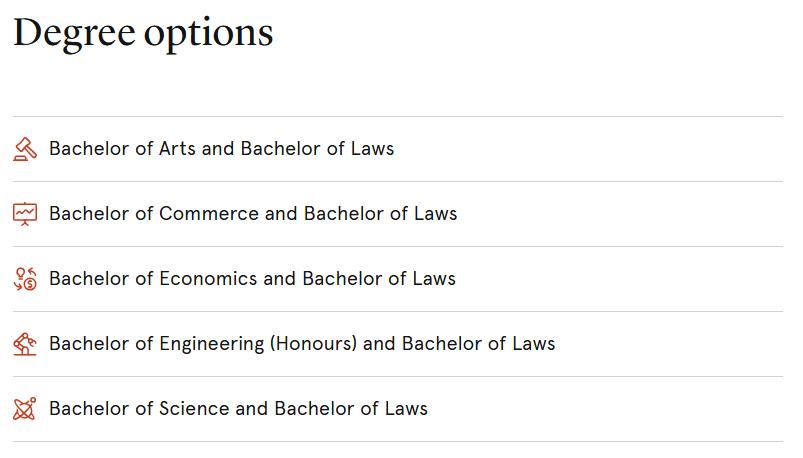This screenshot has width=803, height=458.
Task: Click the robotic arm icon for Engineering
Action: [25, 344]
